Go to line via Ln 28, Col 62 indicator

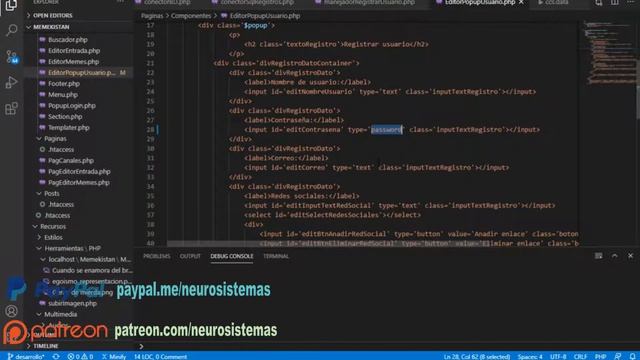(x=477, y=356)
